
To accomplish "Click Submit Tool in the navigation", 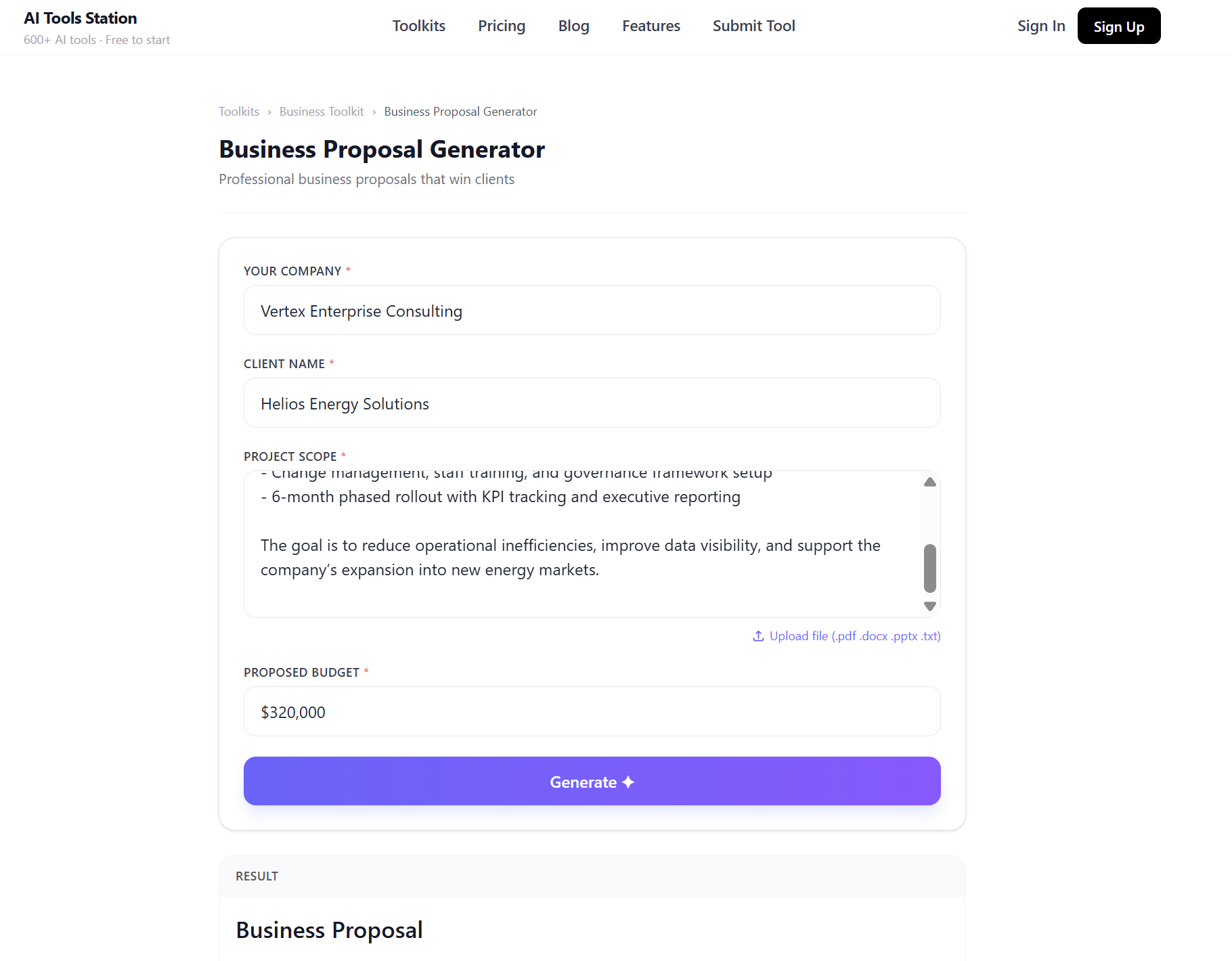I will (753, 26).
